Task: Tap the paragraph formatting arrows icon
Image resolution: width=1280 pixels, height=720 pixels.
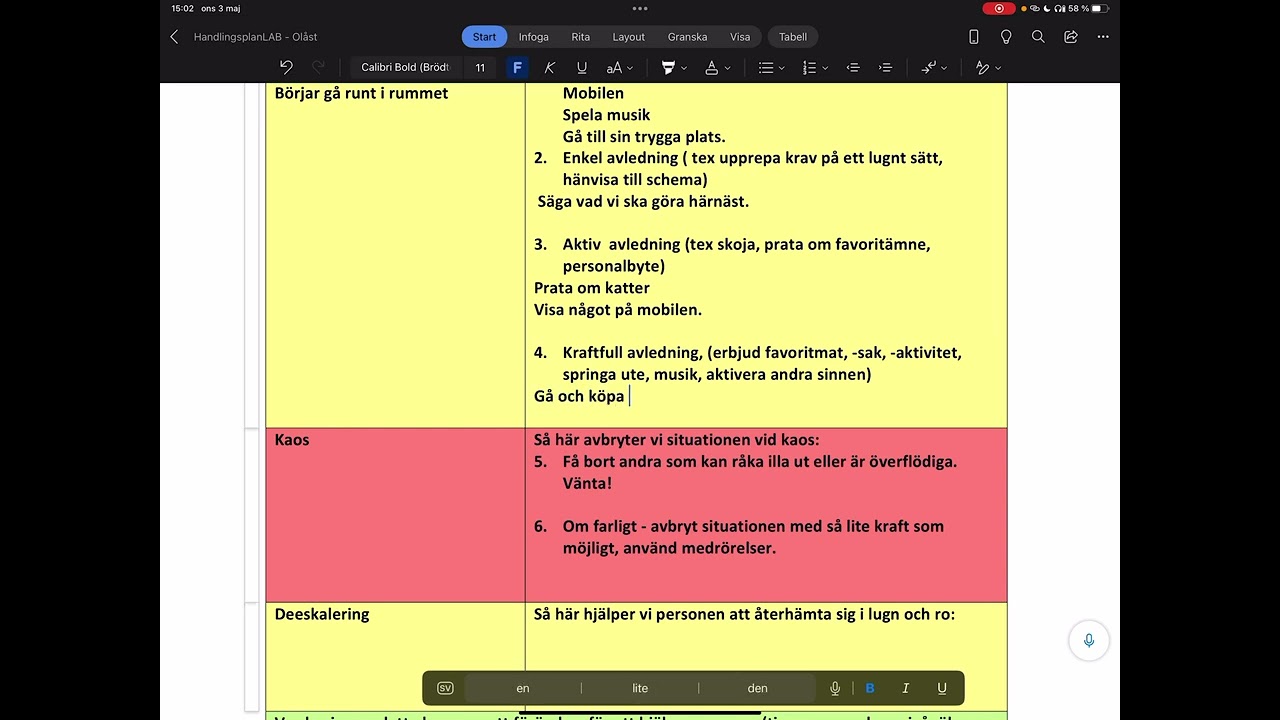Action: [x=929, y=67]
